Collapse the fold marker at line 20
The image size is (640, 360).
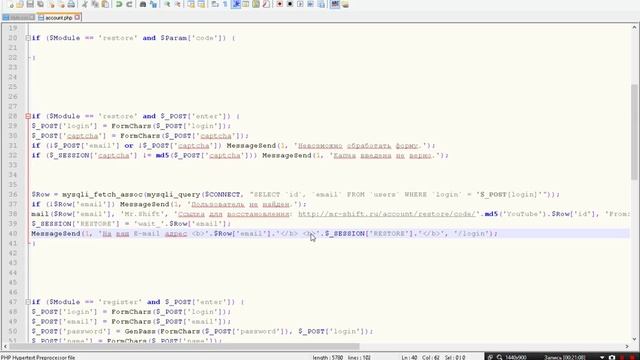click(28, 38)
